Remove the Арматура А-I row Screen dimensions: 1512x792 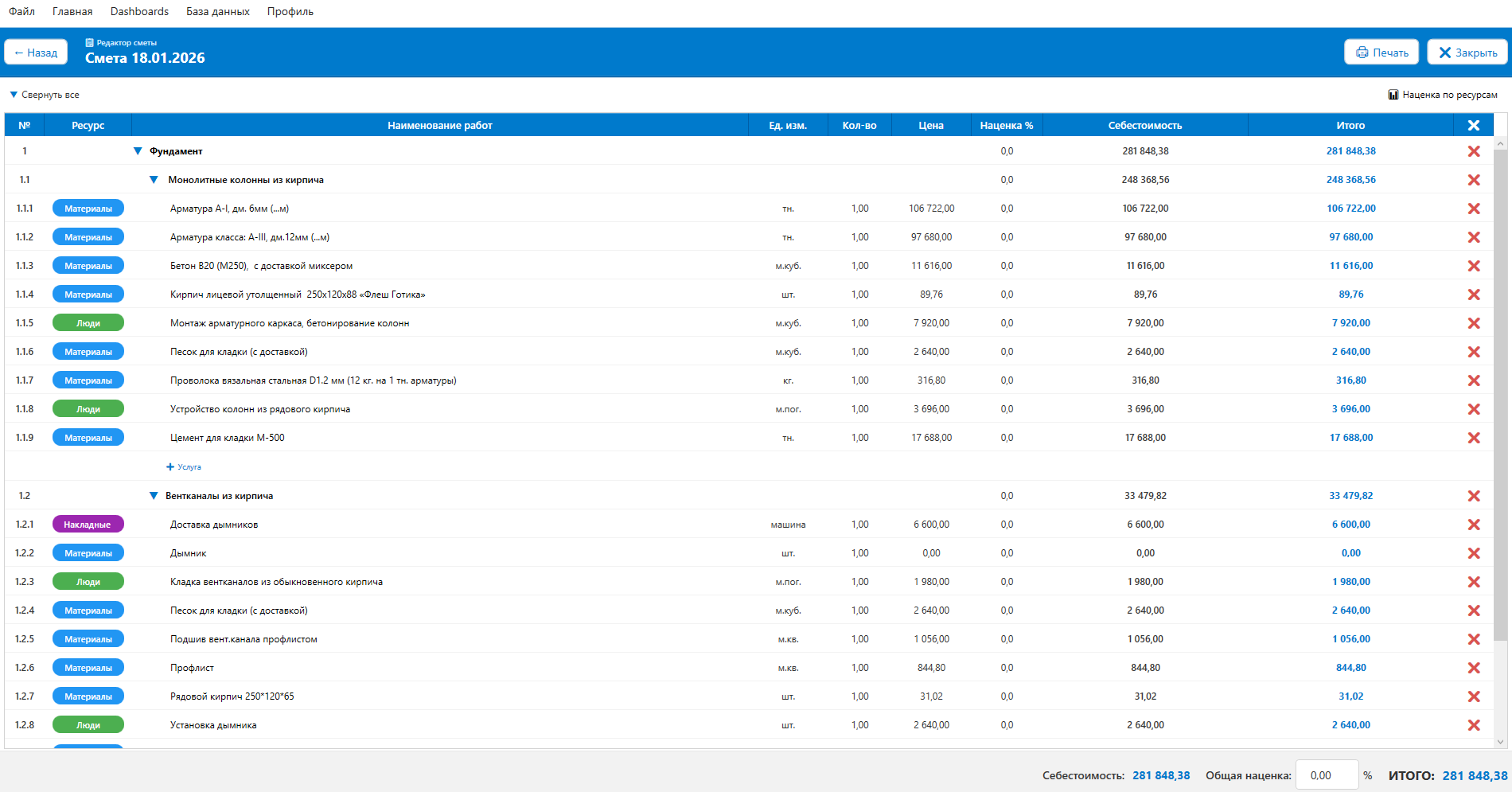(1474, 209)
